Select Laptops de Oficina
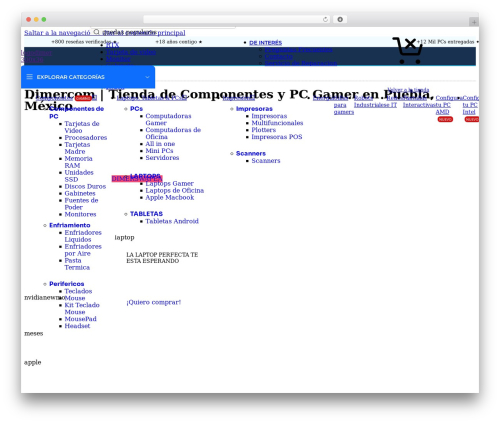 (174, 190)
